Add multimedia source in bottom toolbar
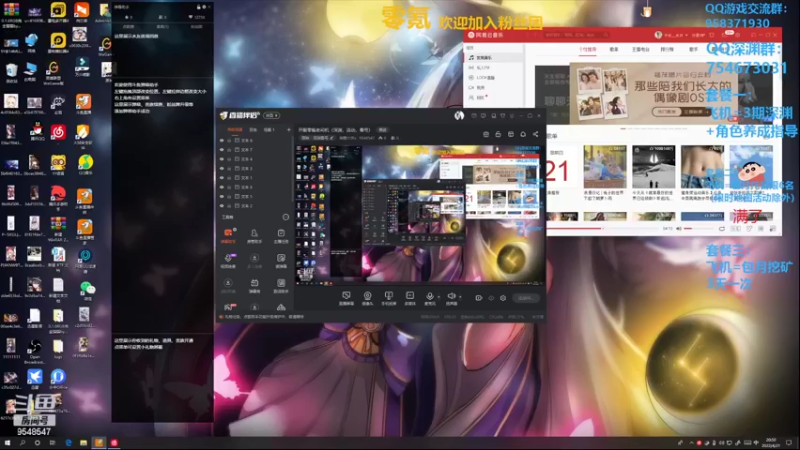The height and width of the screenshot is (450, 800). [x=410, y=298]
